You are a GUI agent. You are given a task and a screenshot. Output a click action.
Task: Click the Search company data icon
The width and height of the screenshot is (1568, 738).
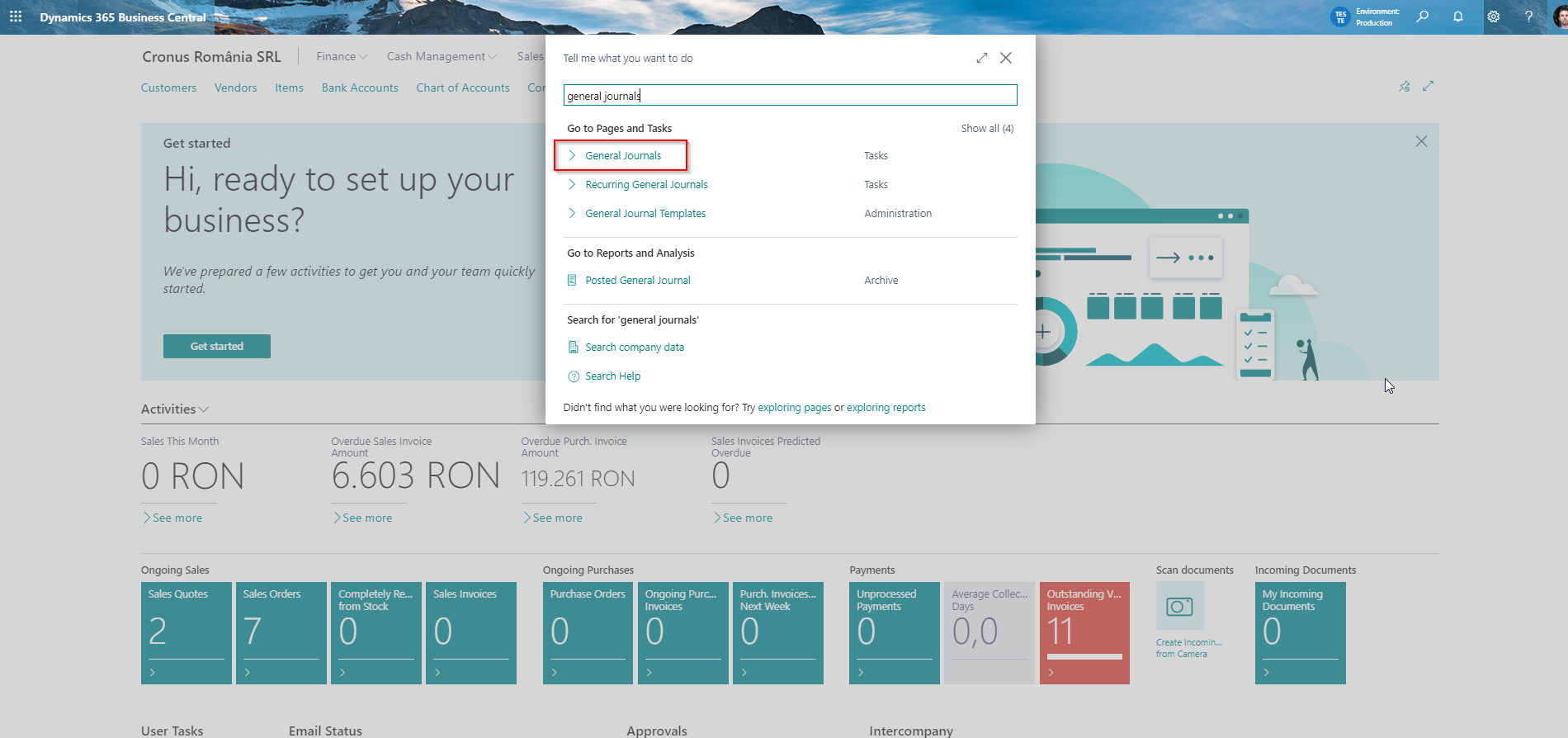click(x=574, y=348)
